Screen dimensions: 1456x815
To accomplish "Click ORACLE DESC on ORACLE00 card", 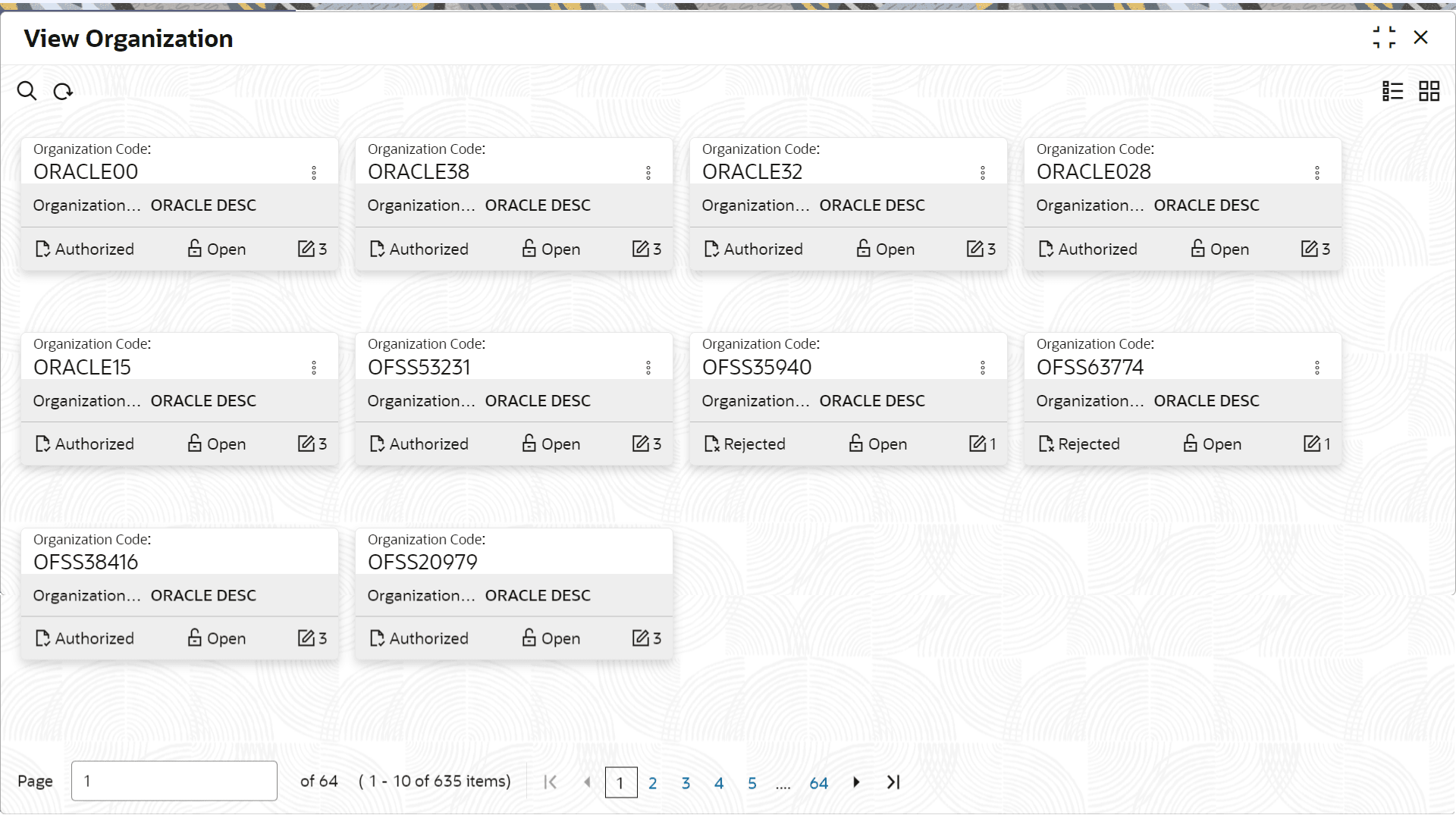I will pyautogui.click(x=203, y=205).
